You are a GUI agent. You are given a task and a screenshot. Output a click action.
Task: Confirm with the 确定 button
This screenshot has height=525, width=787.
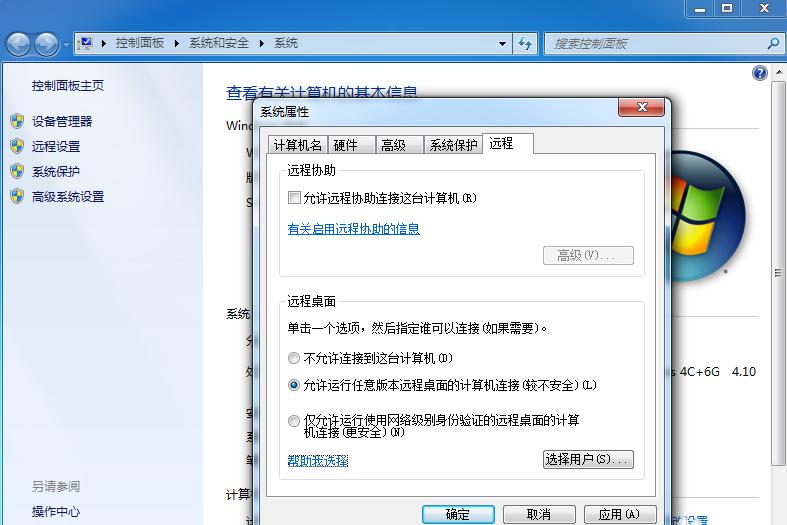click(x=458, y=514)
